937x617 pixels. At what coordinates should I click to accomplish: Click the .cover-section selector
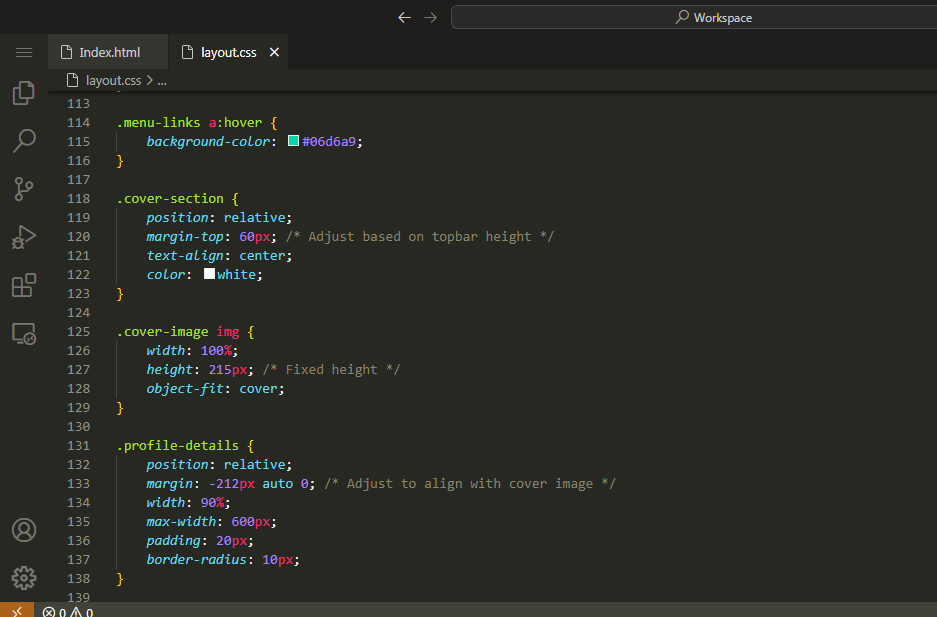tap(170, 198)
